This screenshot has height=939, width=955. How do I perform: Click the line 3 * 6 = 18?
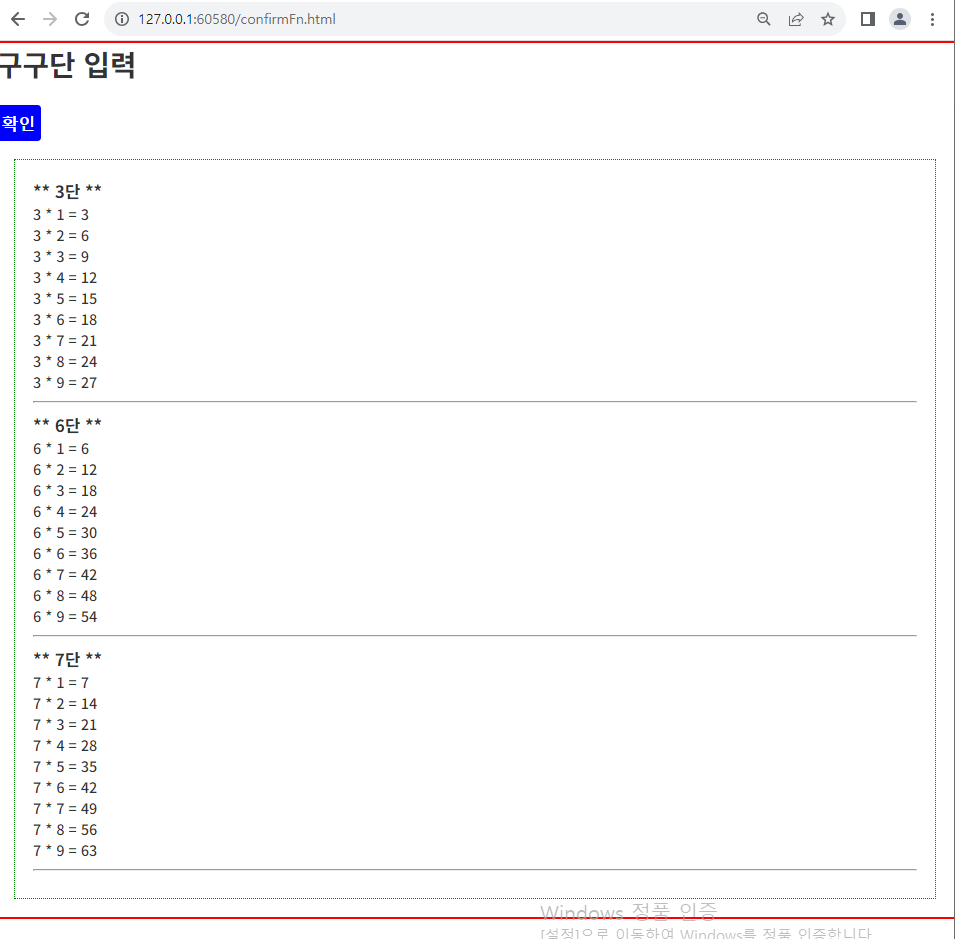click(65, 320)
